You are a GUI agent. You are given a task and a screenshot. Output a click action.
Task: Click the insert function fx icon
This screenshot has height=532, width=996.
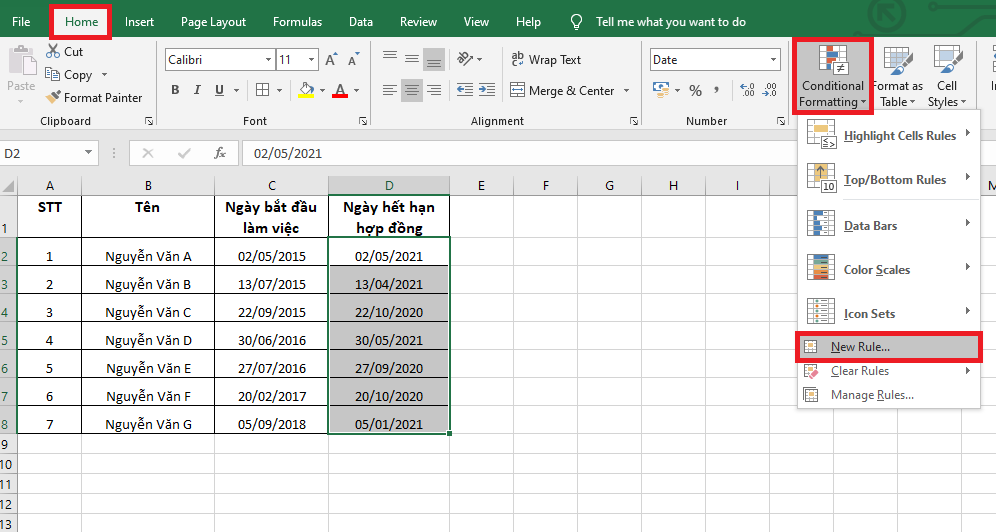click(x=220, y=154)
